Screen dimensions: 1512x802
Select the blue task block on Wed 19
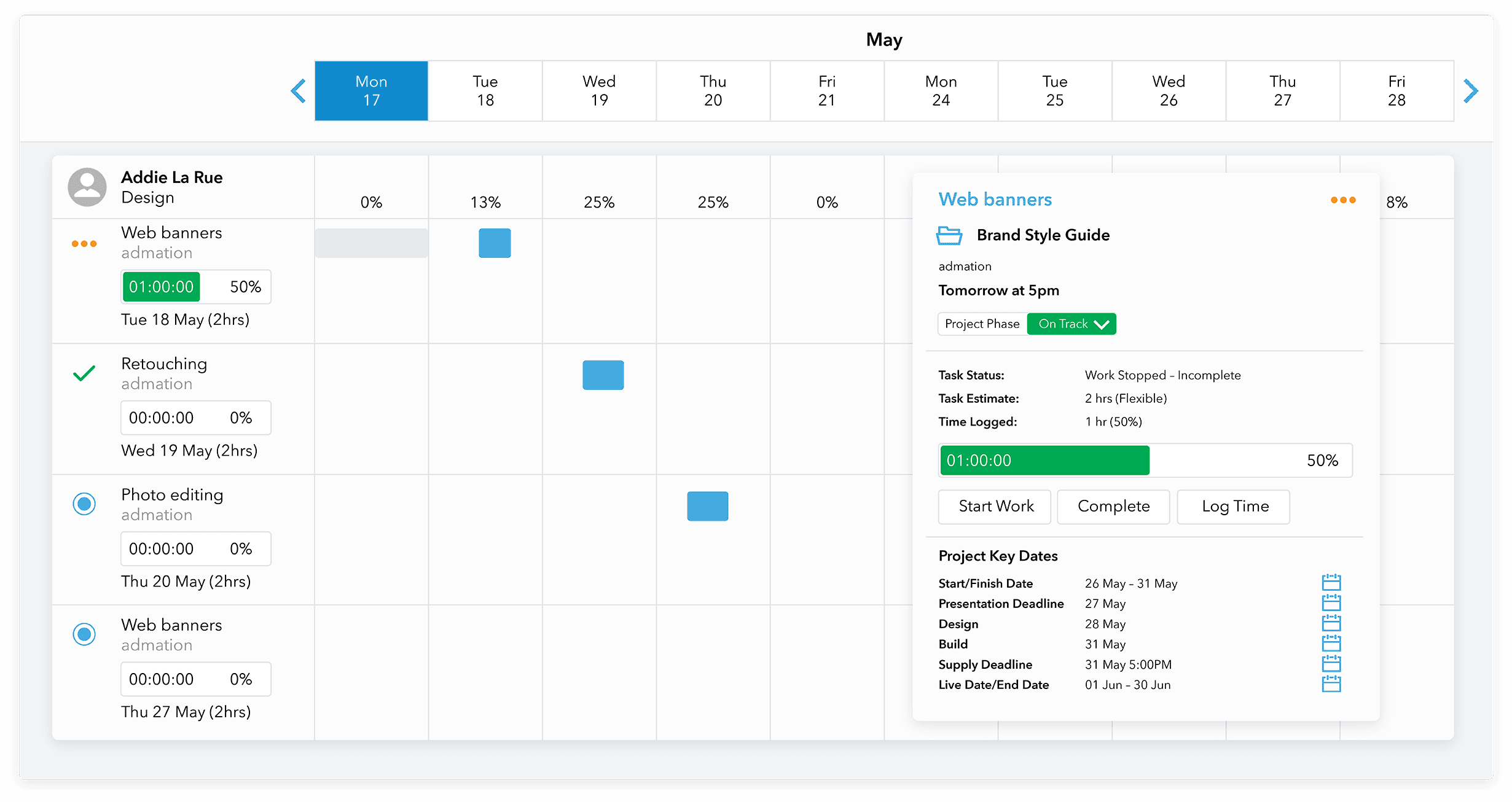point(603,375)
